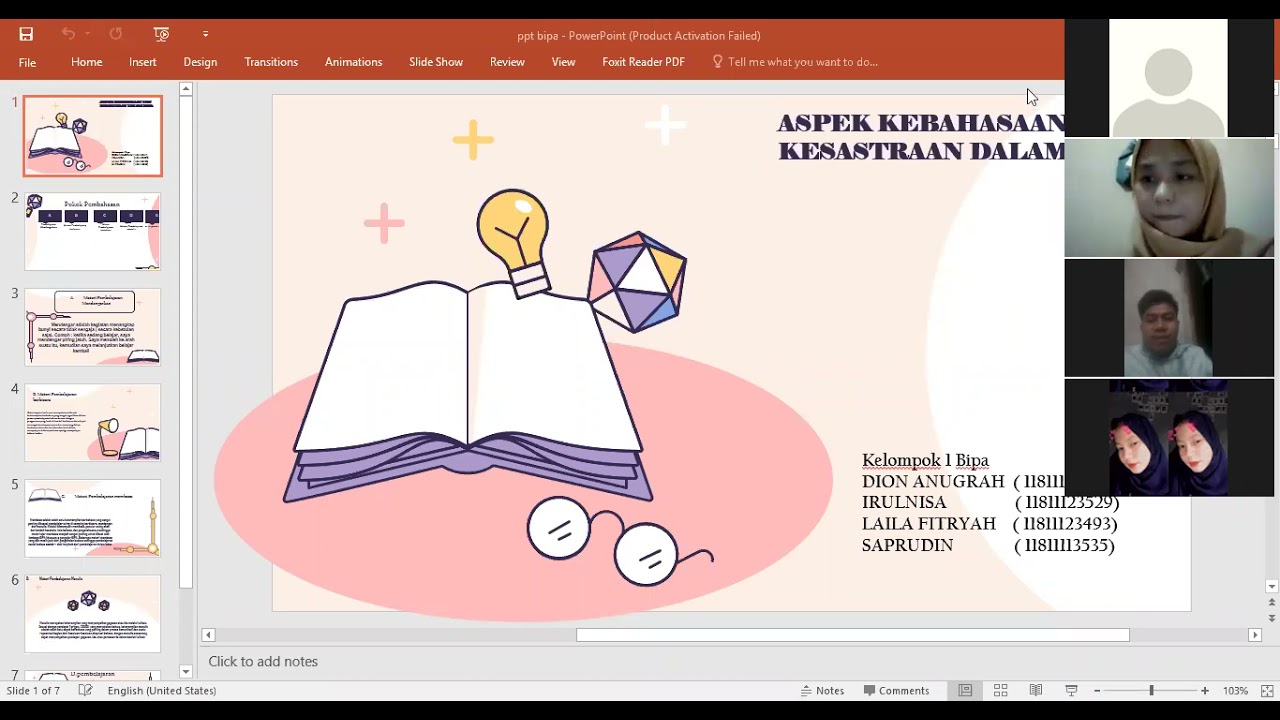Switch to the Home ribbon tab
The width and height of the screenshot is (1280, 720).
pyautogui.click(x=87, y=62)
